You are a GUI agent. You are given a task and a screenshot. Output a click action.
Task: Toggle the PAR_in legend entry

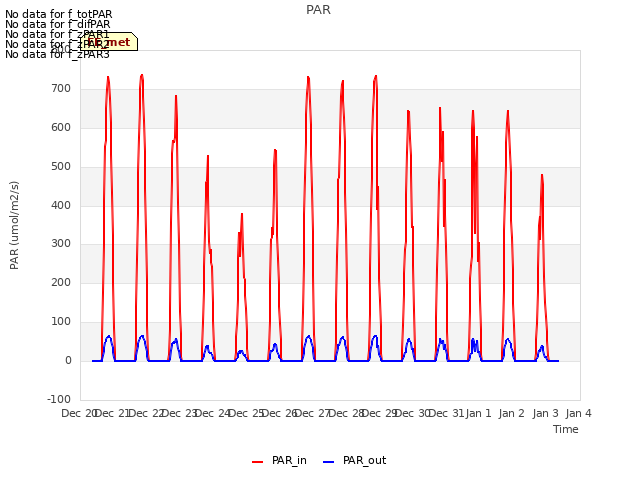pyautogui.click(x=279, y=461)
